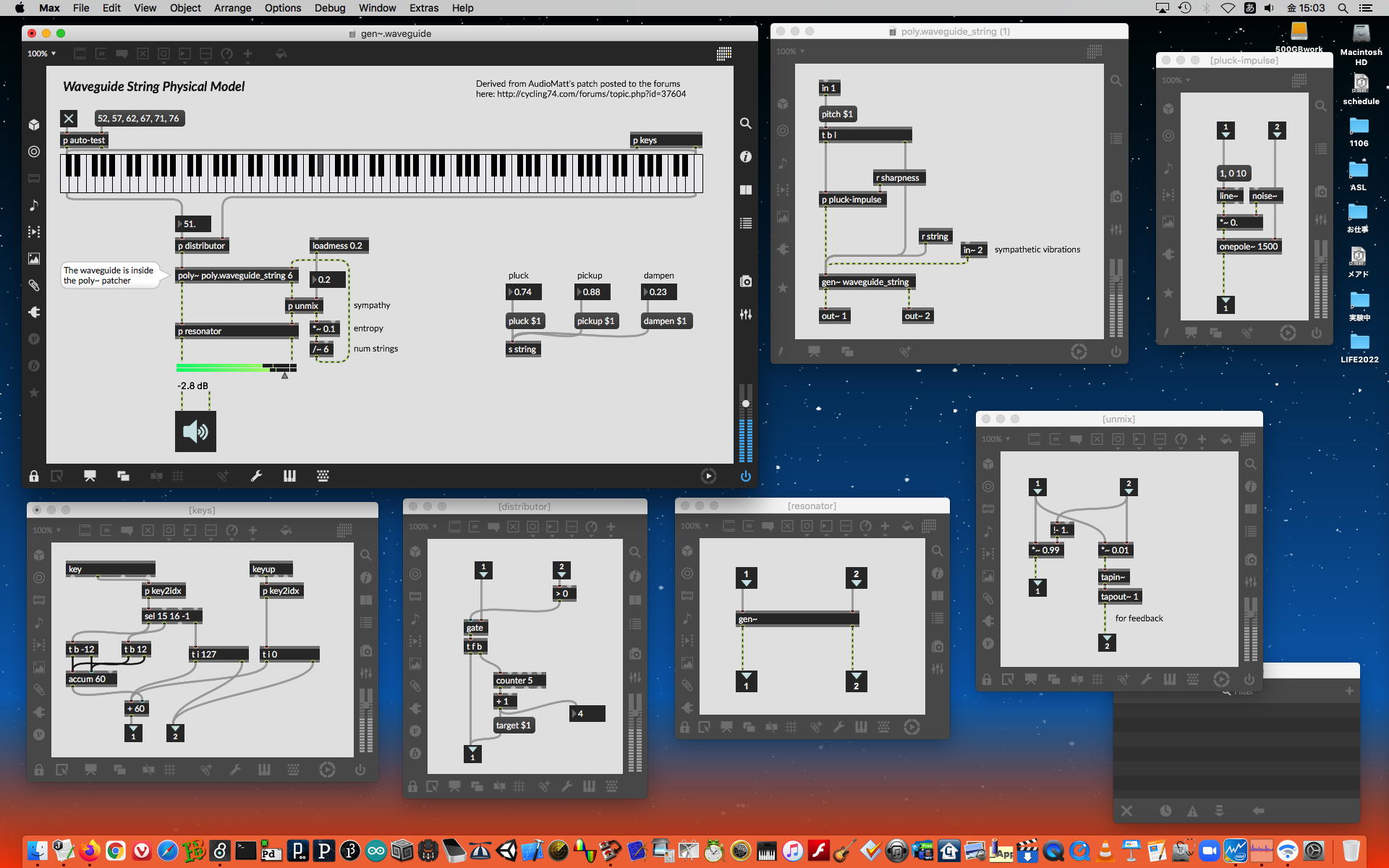Click the green live gain slider

231,368
